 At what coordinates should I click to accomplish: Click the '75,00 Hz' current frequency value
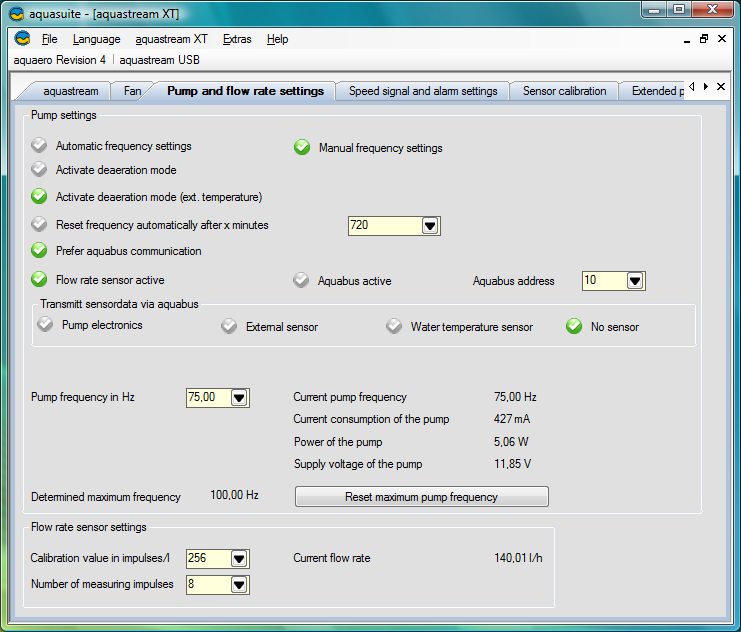click(x=515, y=397)
